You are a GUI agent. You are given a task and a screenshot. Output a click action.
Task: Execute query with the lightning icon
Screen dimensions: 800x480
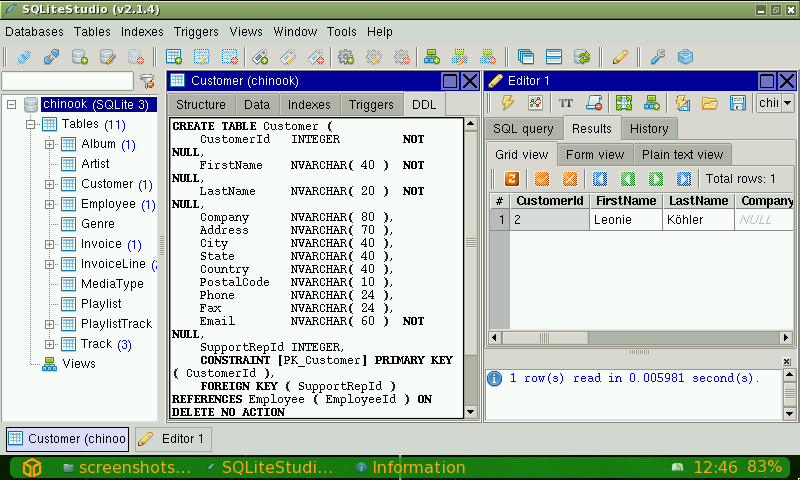(508, 103)
